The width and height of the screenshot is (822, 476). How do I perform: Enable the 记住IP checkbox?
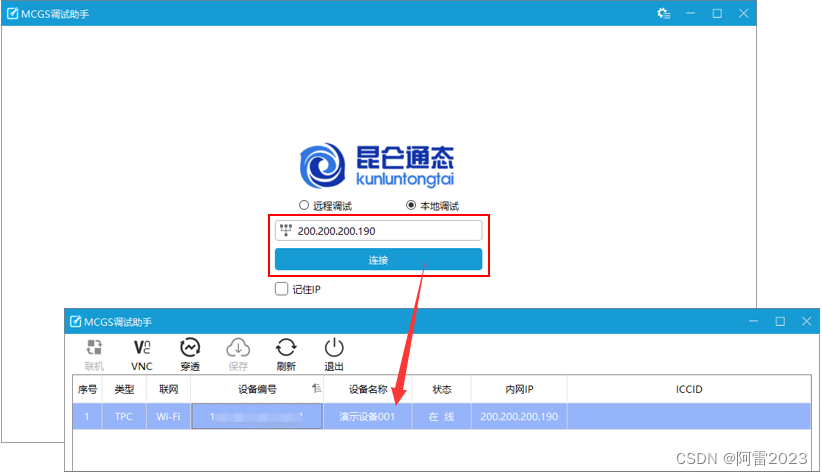[x=282, y=289]
